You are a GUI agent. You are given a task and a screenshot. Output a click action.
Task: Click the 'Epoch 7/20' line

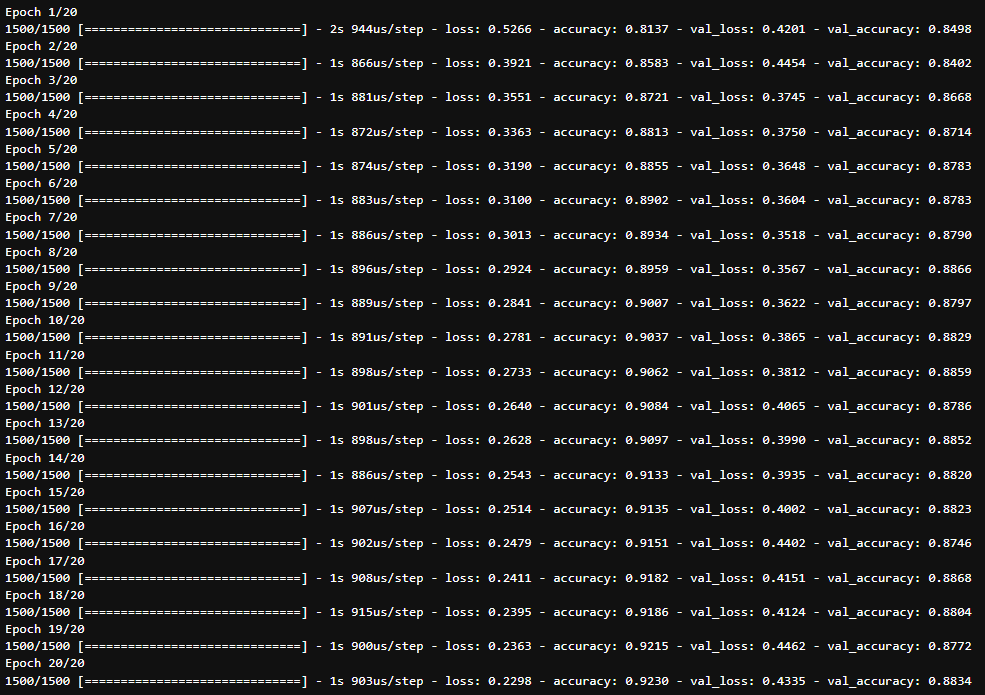[41, 217]
